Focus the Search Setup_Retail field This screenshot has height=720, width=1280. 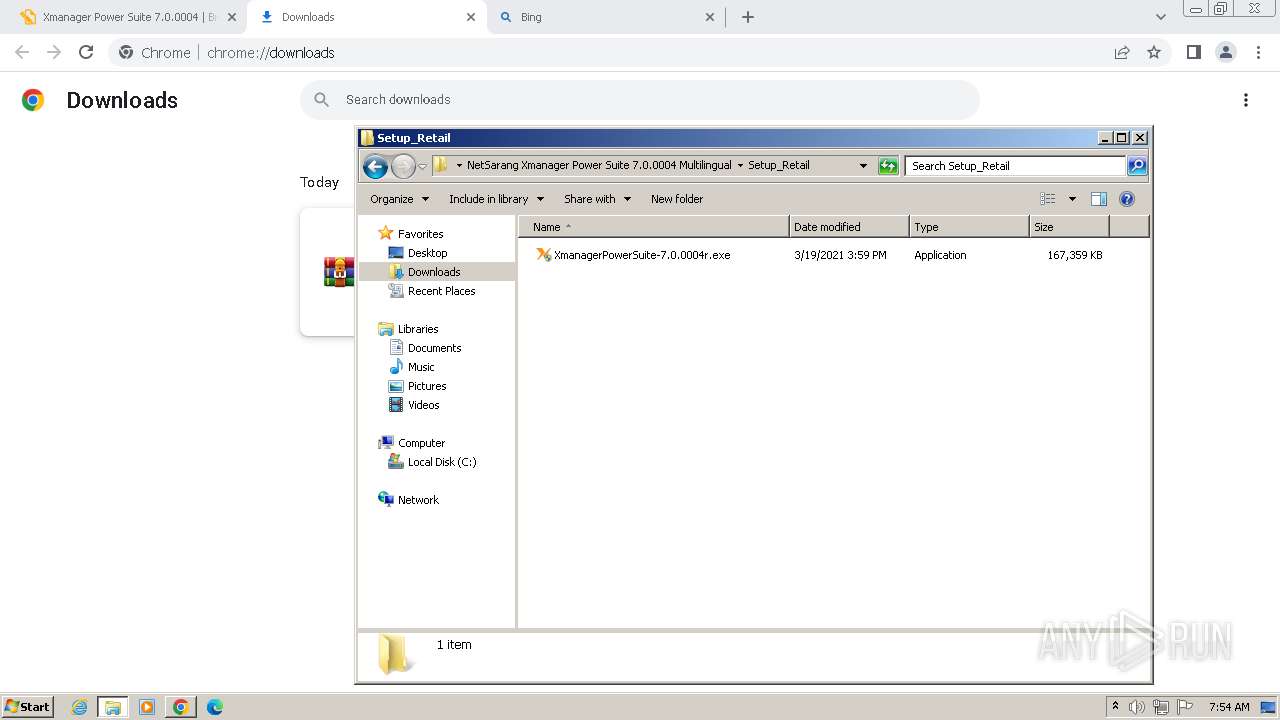click(1015, 166)
